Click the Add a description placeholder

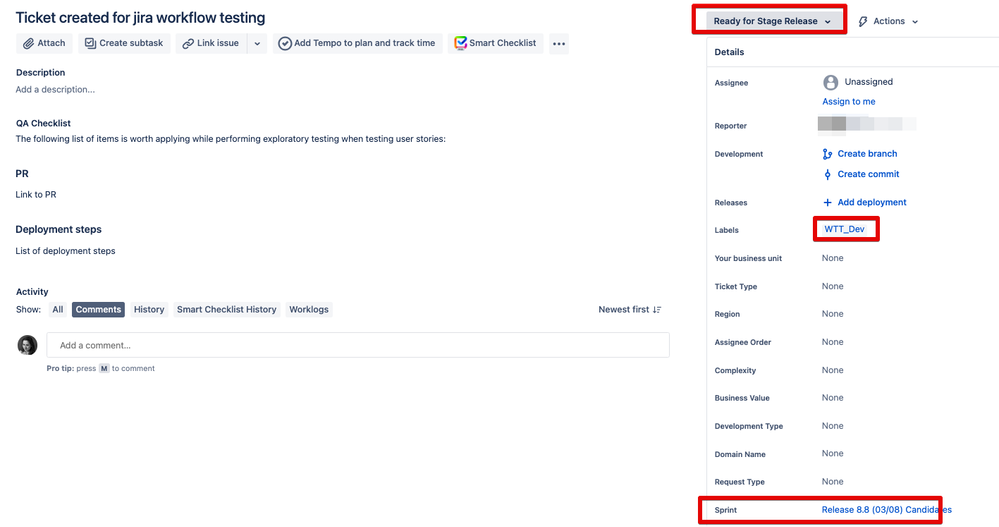[x=55, y=89]
